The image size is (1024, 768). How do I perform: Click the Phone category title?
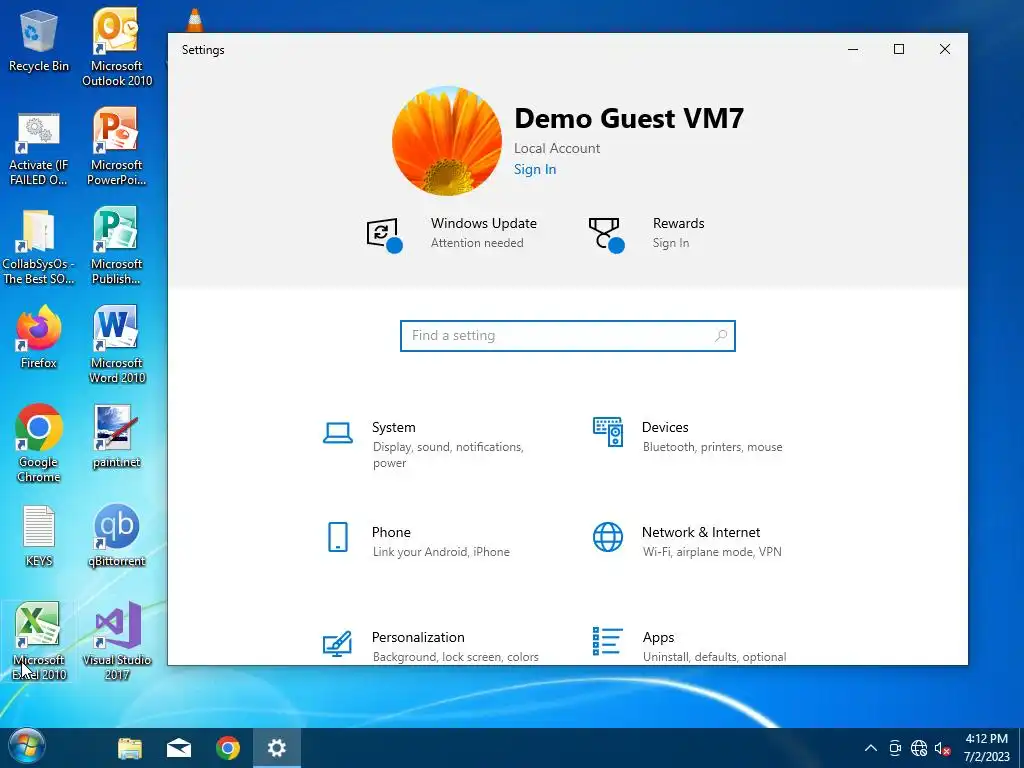[x=391, y=532]
